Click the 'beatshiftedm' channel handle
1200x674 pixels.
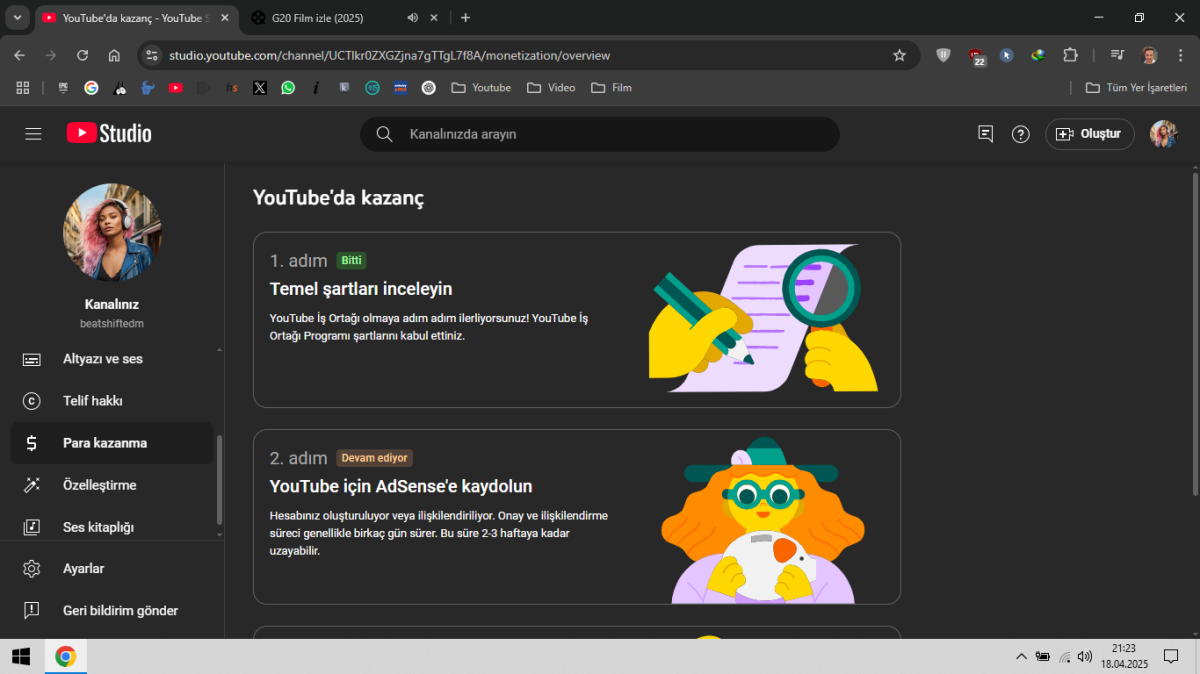(112, 324)
